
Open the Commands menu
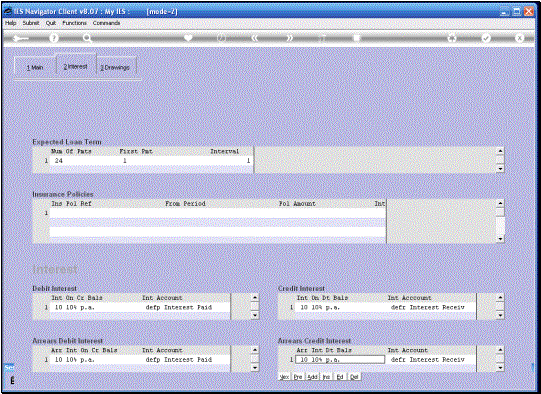point(106,23)
